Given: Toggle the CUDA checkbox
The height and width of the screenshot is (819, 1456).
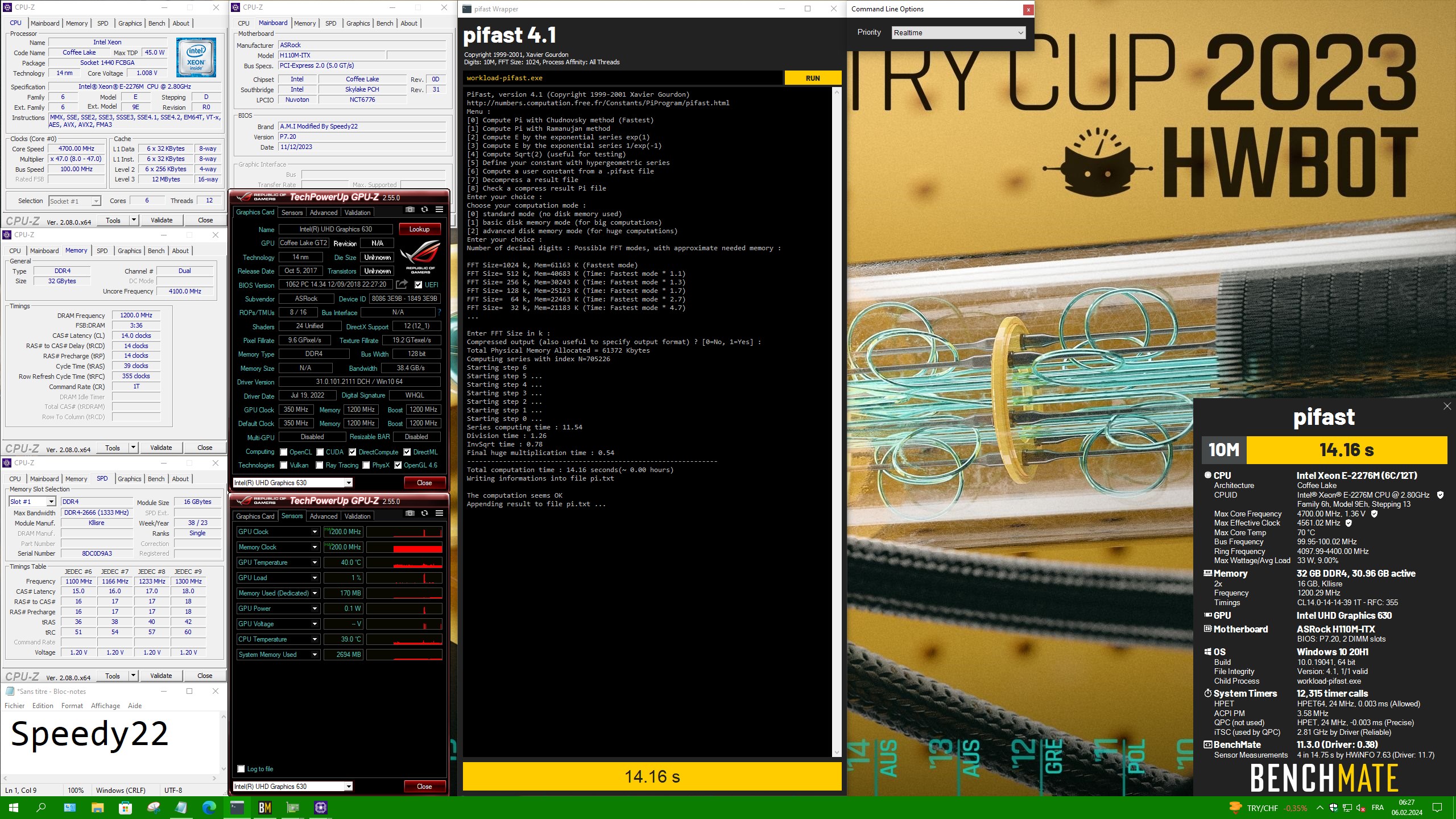Looking at the screenshot, I should [320, 452].
